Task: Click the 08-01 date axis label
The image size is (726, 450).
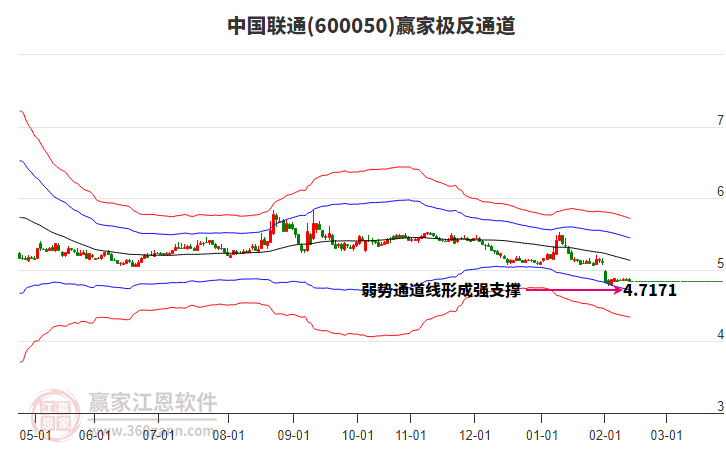Action: click(228, 435)
